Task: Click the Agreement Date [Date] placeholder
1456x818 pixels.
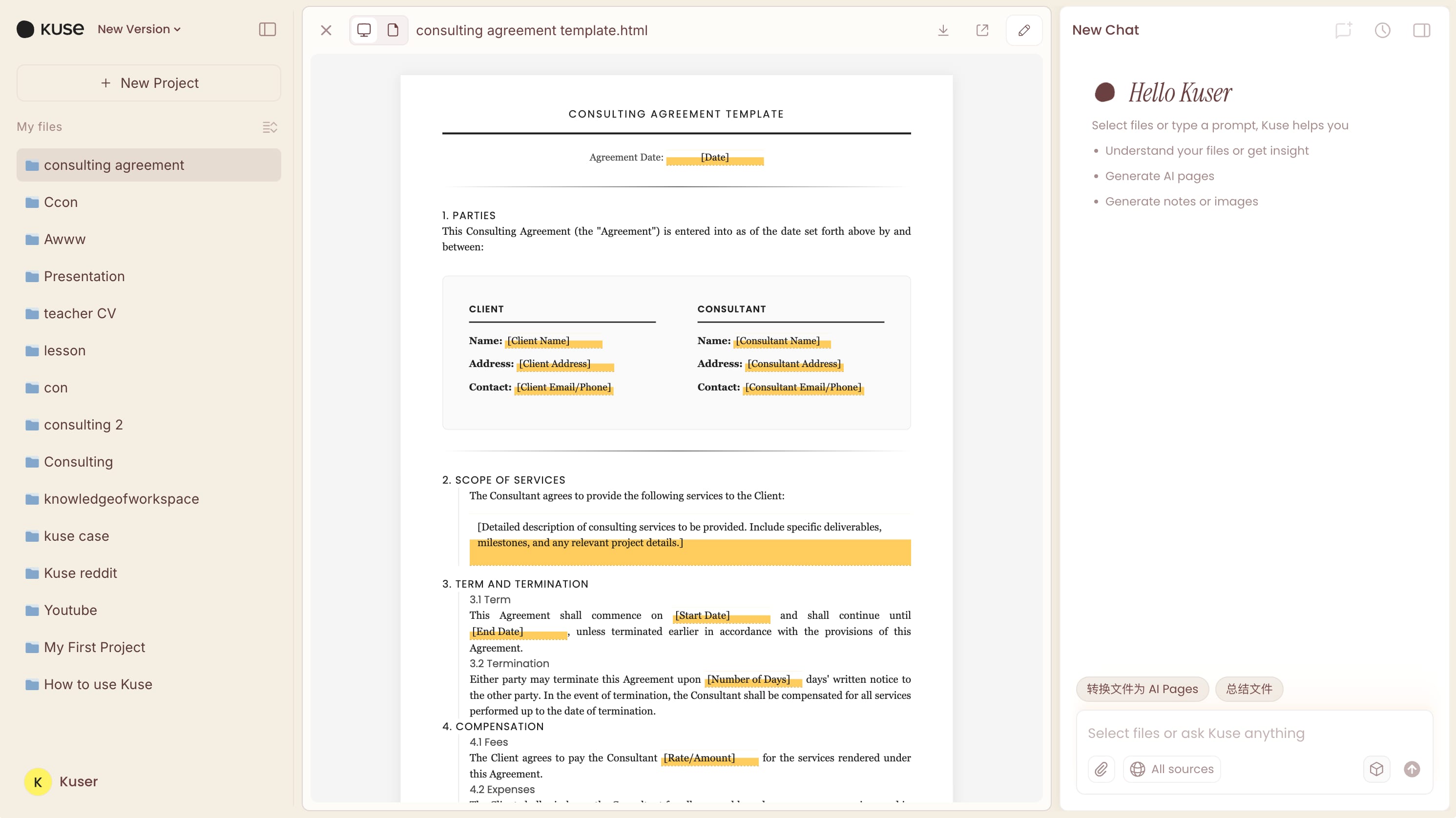Action: coord(715,158)
